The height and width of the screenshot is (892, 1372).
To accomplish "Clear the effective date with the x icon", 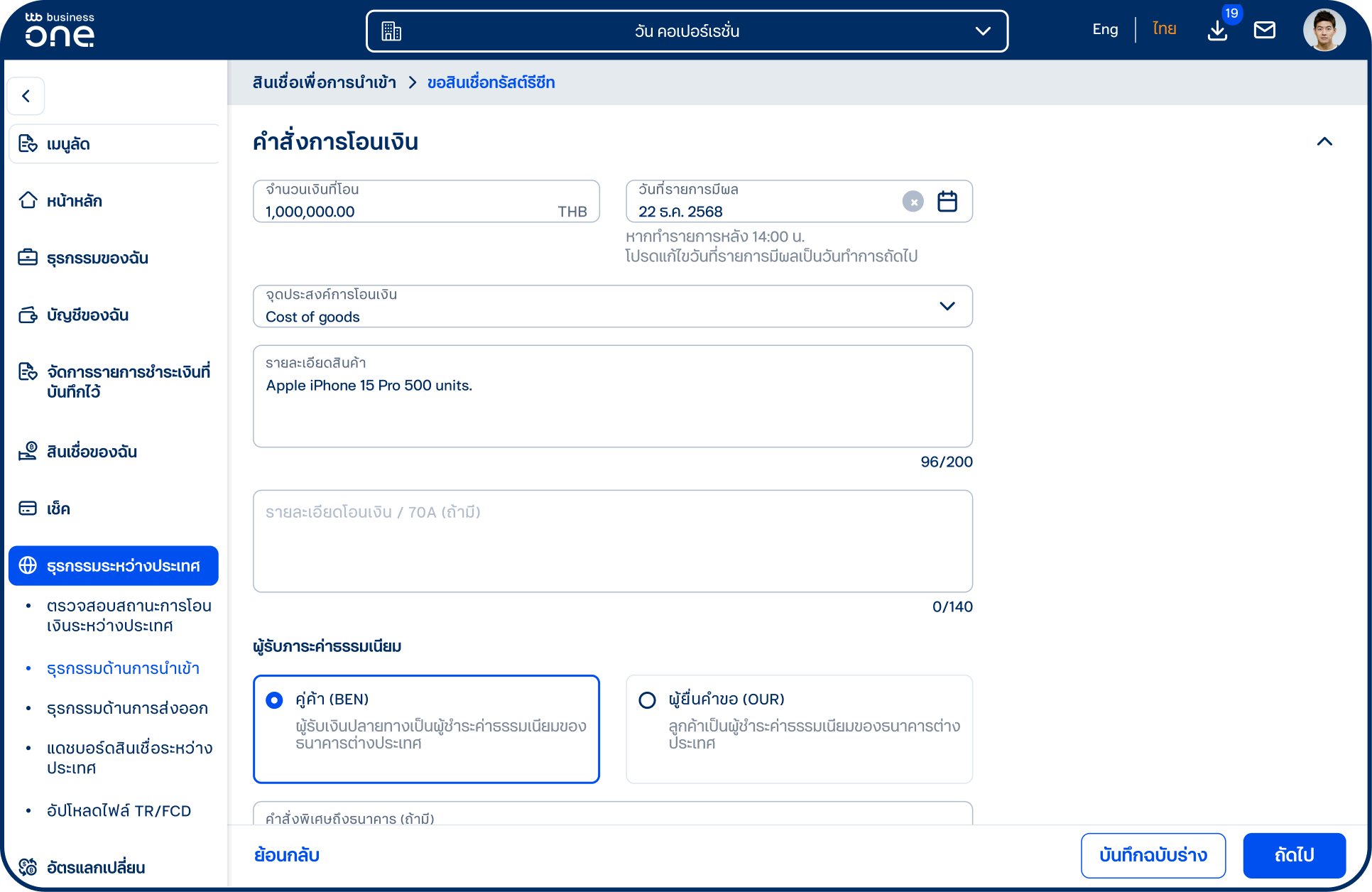I will (913, 202).
